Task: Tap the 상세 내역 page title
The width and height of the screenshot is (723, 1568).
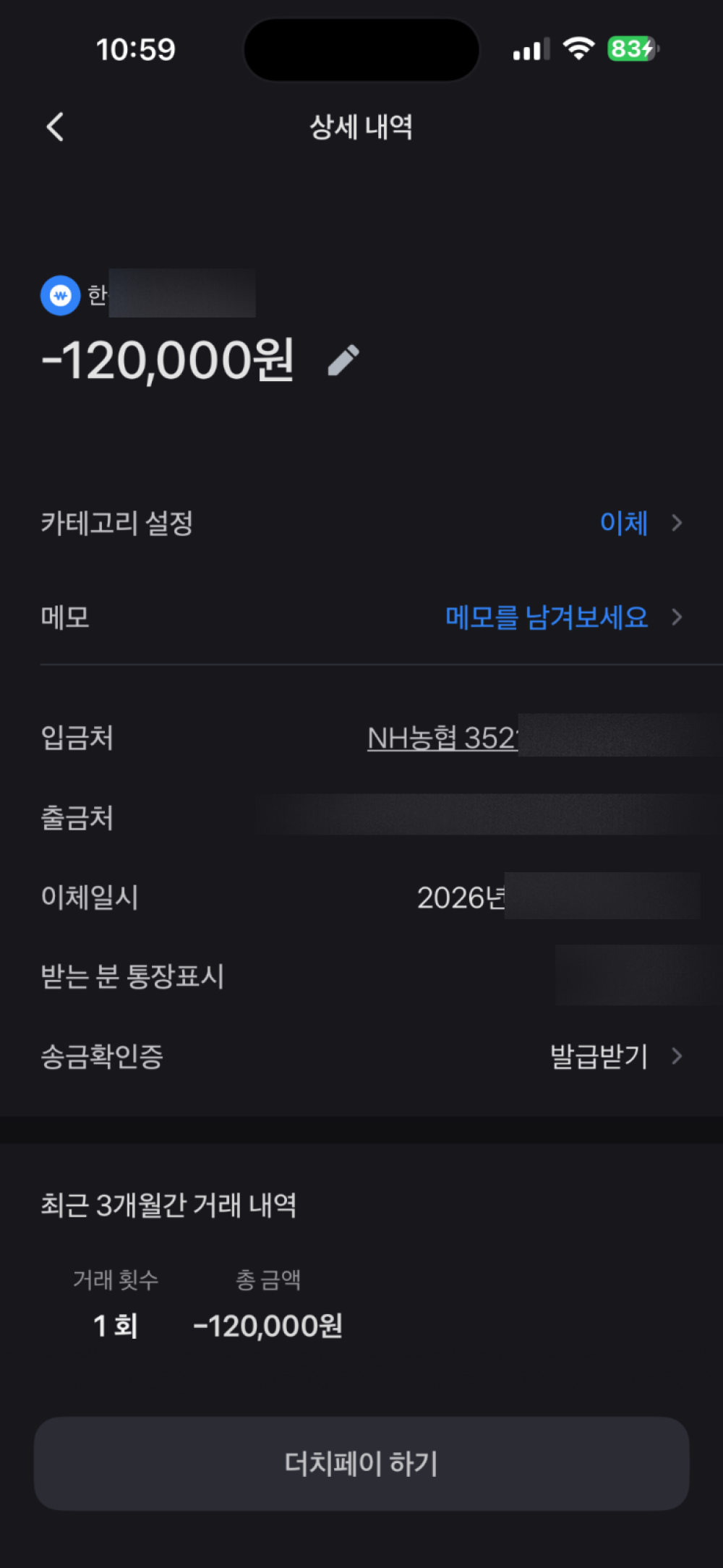Action: tap(361, 127)
